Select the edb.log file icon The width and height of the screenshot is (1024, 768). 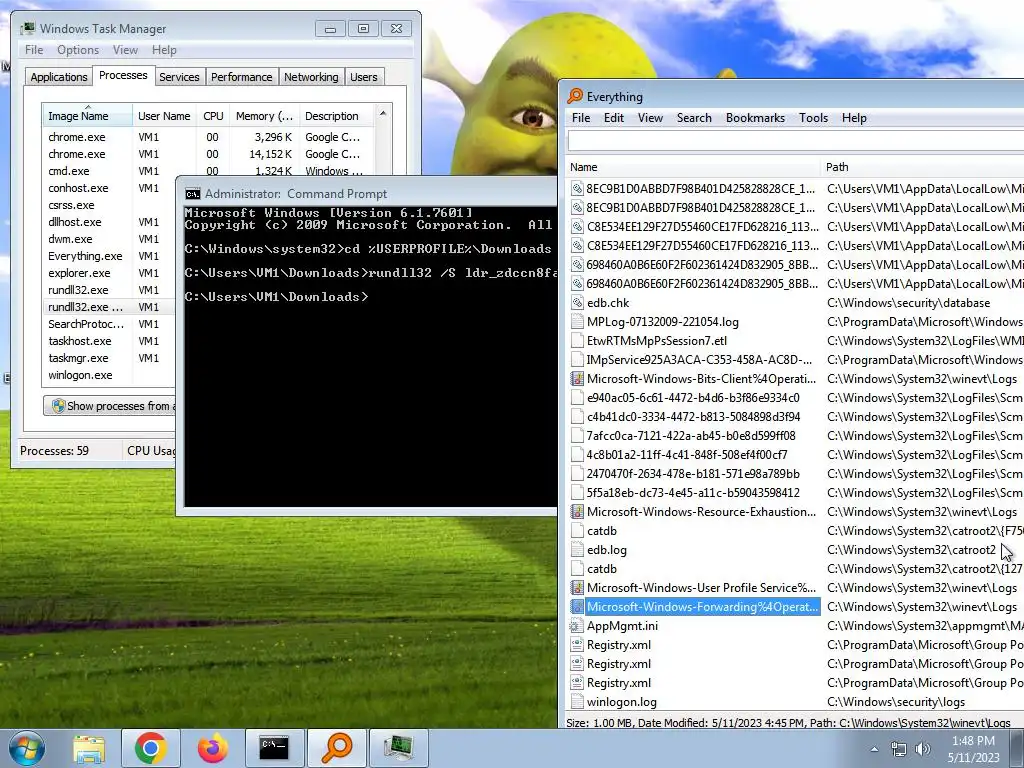(x=577, y=550)
